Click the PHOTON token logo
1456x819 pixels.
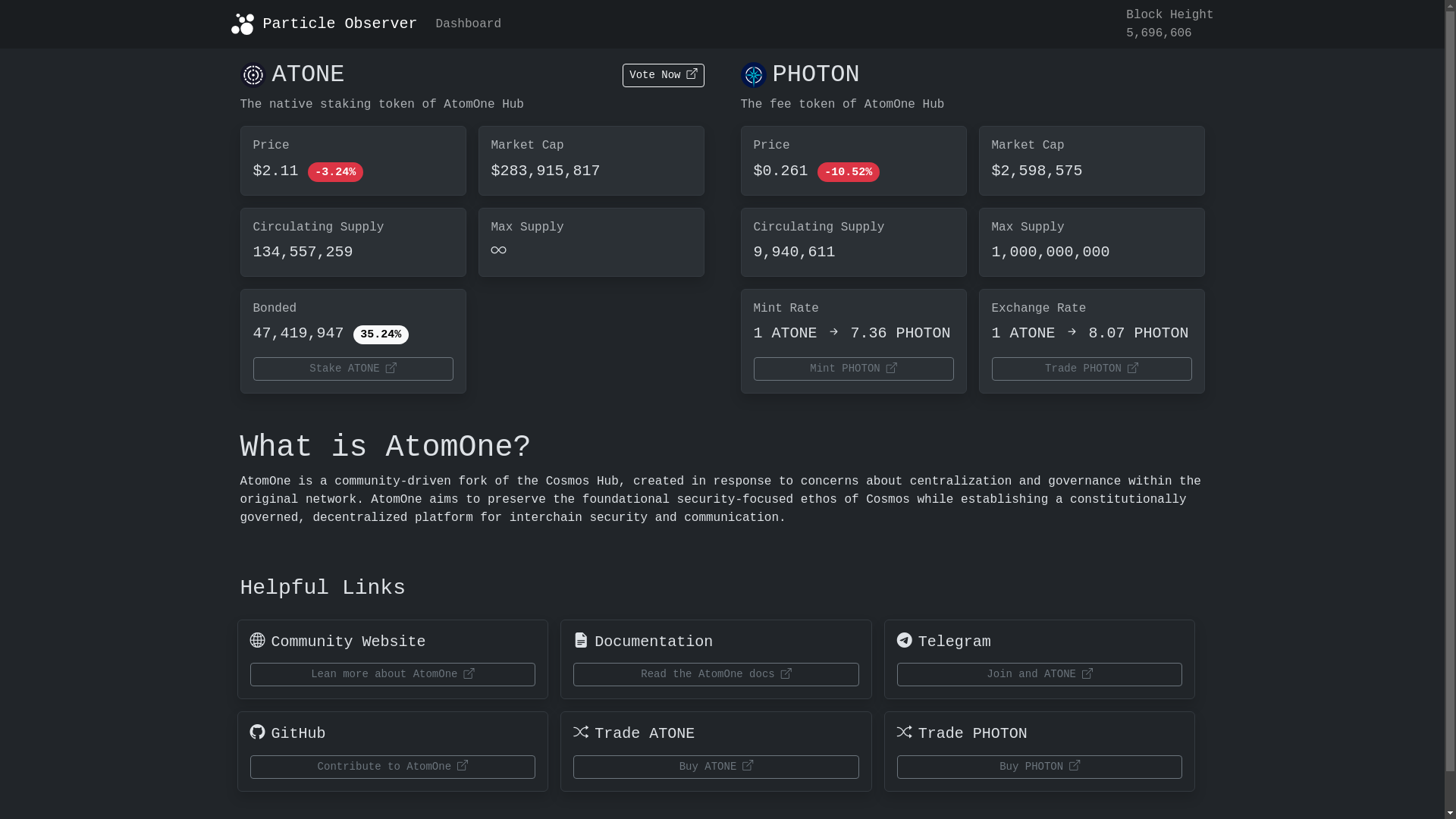(x=753, y=75)
